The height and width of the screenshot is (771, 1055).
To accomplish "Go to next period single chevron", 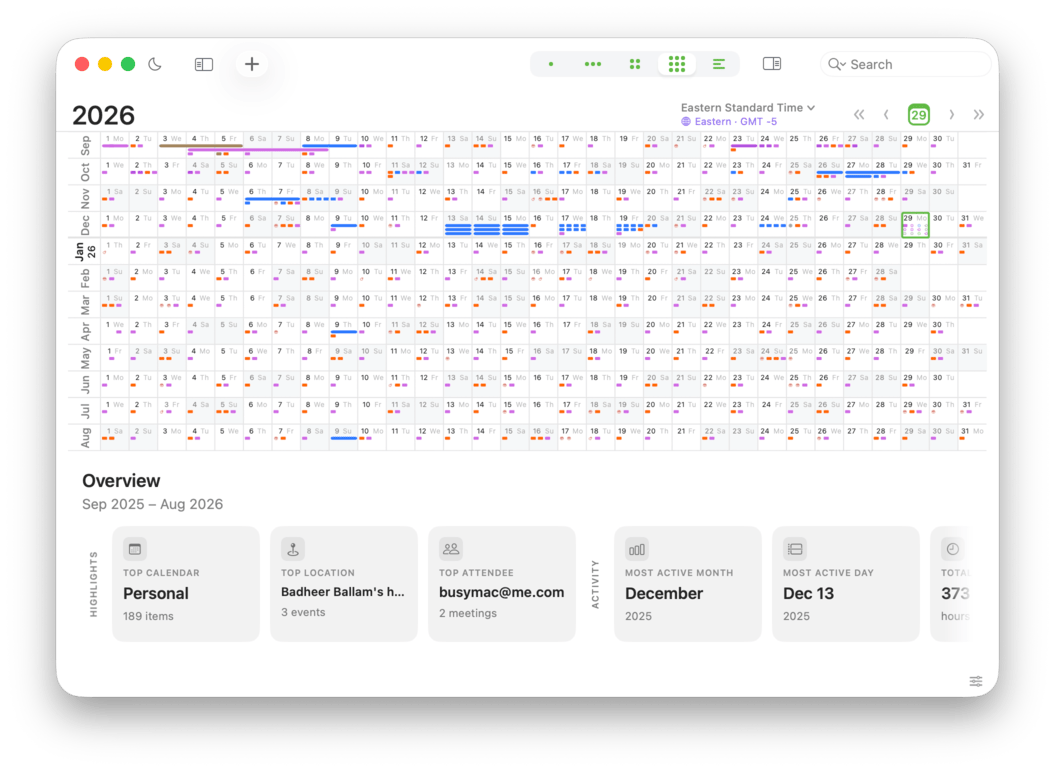I will click(x=951, y=115).
